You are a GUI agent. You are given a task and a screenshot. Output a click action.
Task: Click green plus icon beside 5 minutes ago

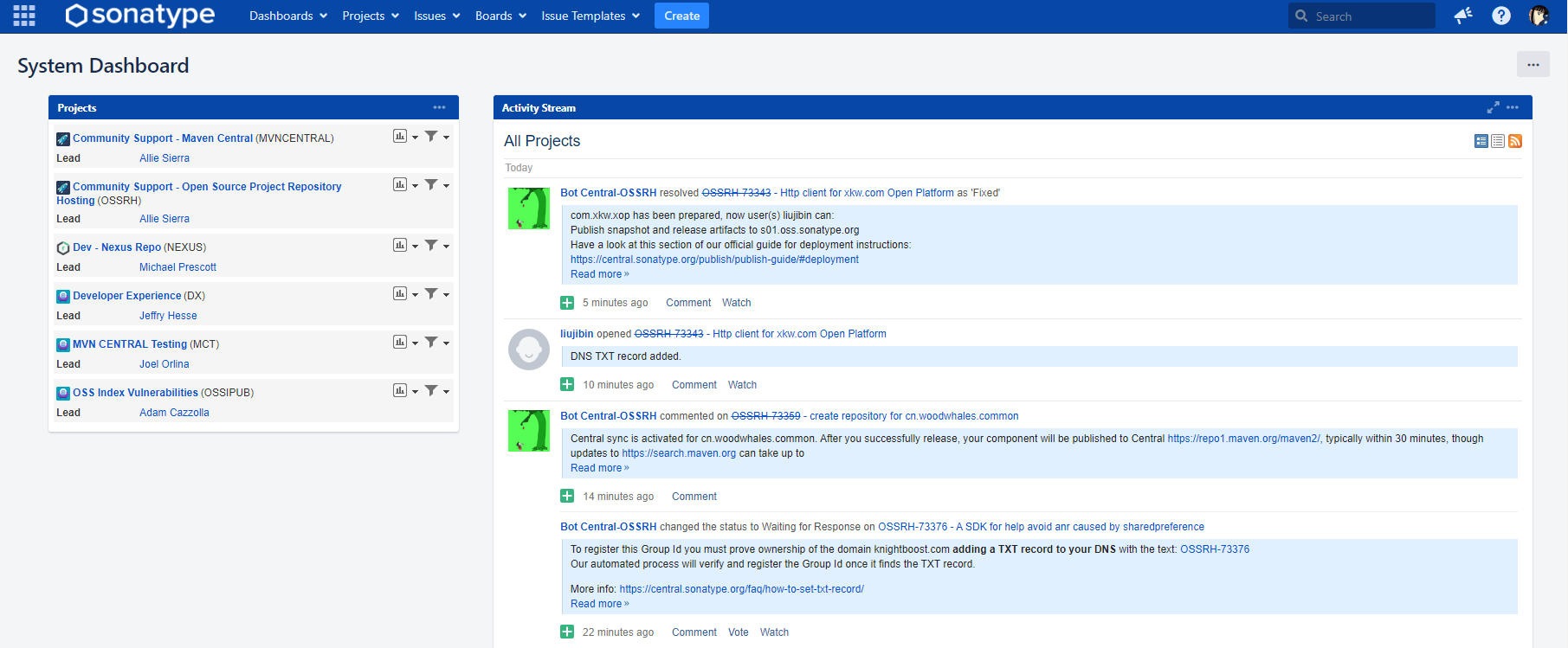[x=567, y=303]
